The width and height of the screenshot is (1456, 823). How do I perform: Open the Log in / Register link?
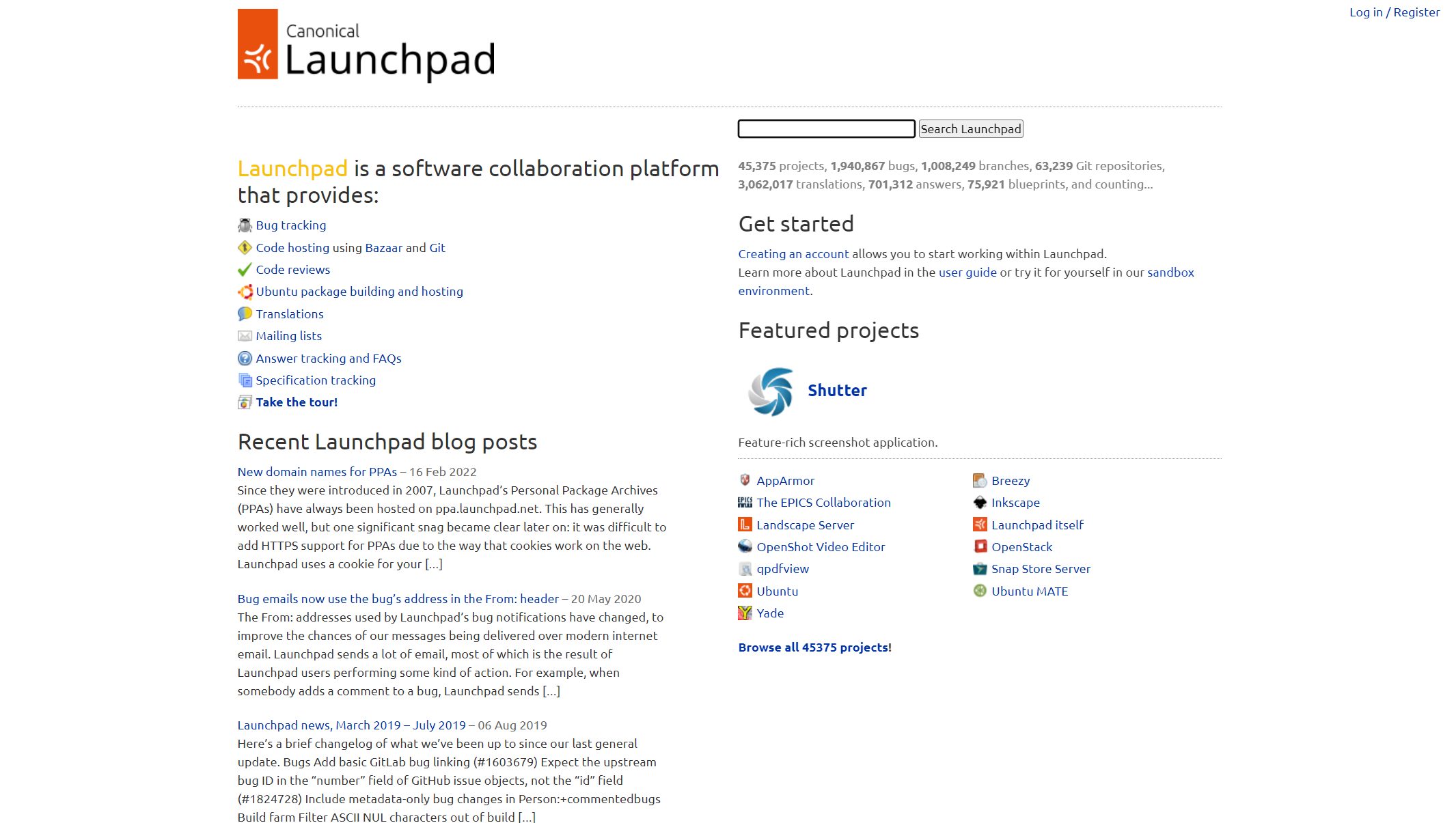pyautogui.click(x=1394, y=12)
